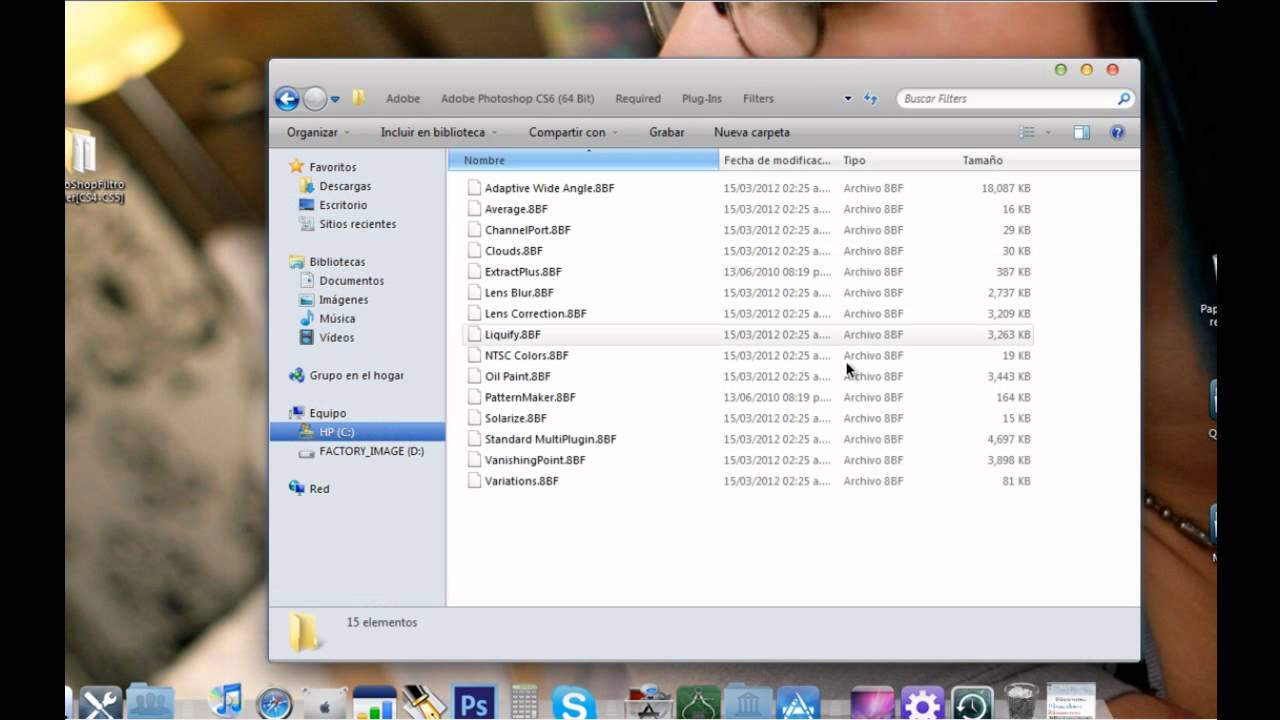Open the Organizar menu
Screen dimensions: 1280x720
click(318, 132)
